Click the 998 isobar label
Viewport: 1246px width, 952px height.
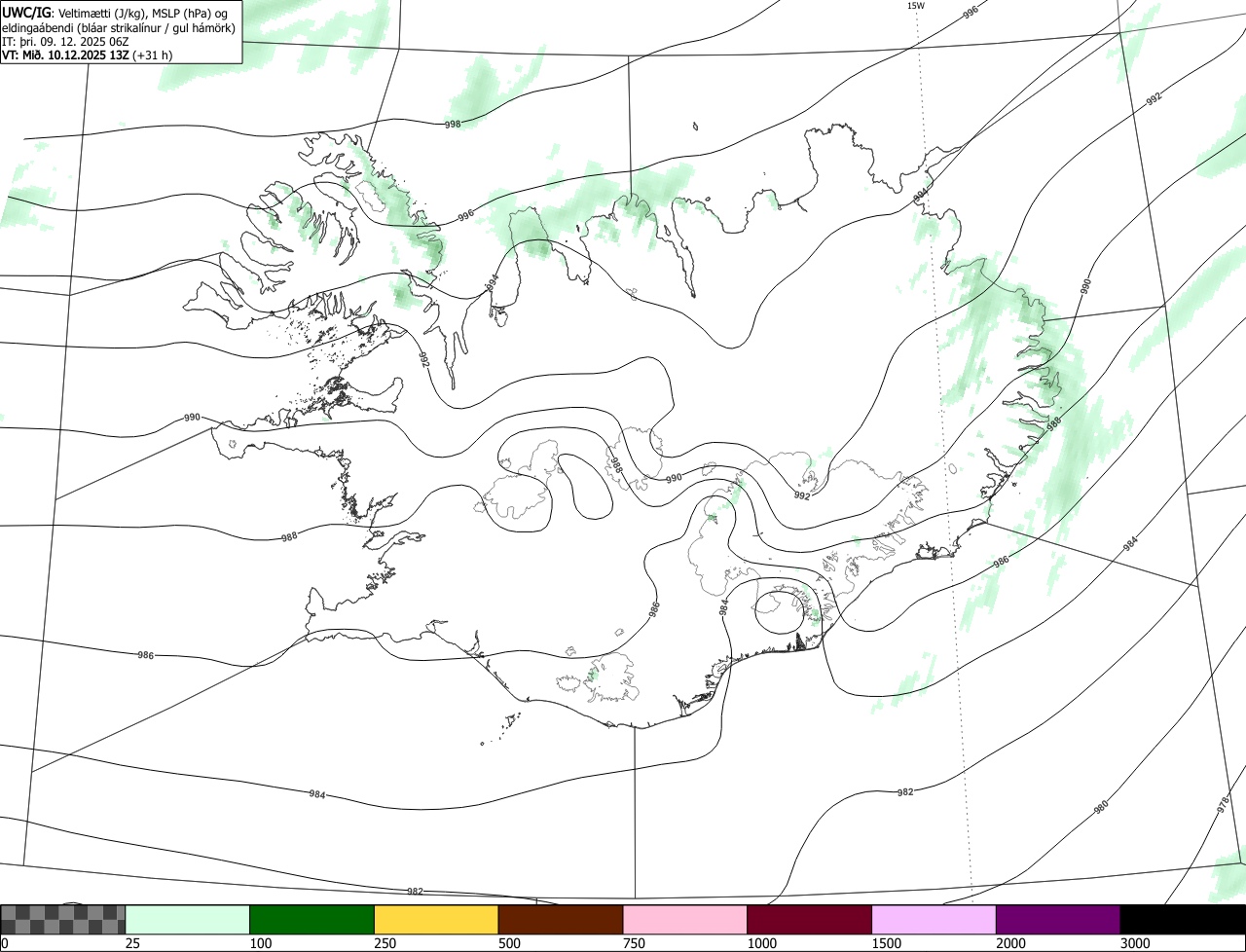(453, 125)
